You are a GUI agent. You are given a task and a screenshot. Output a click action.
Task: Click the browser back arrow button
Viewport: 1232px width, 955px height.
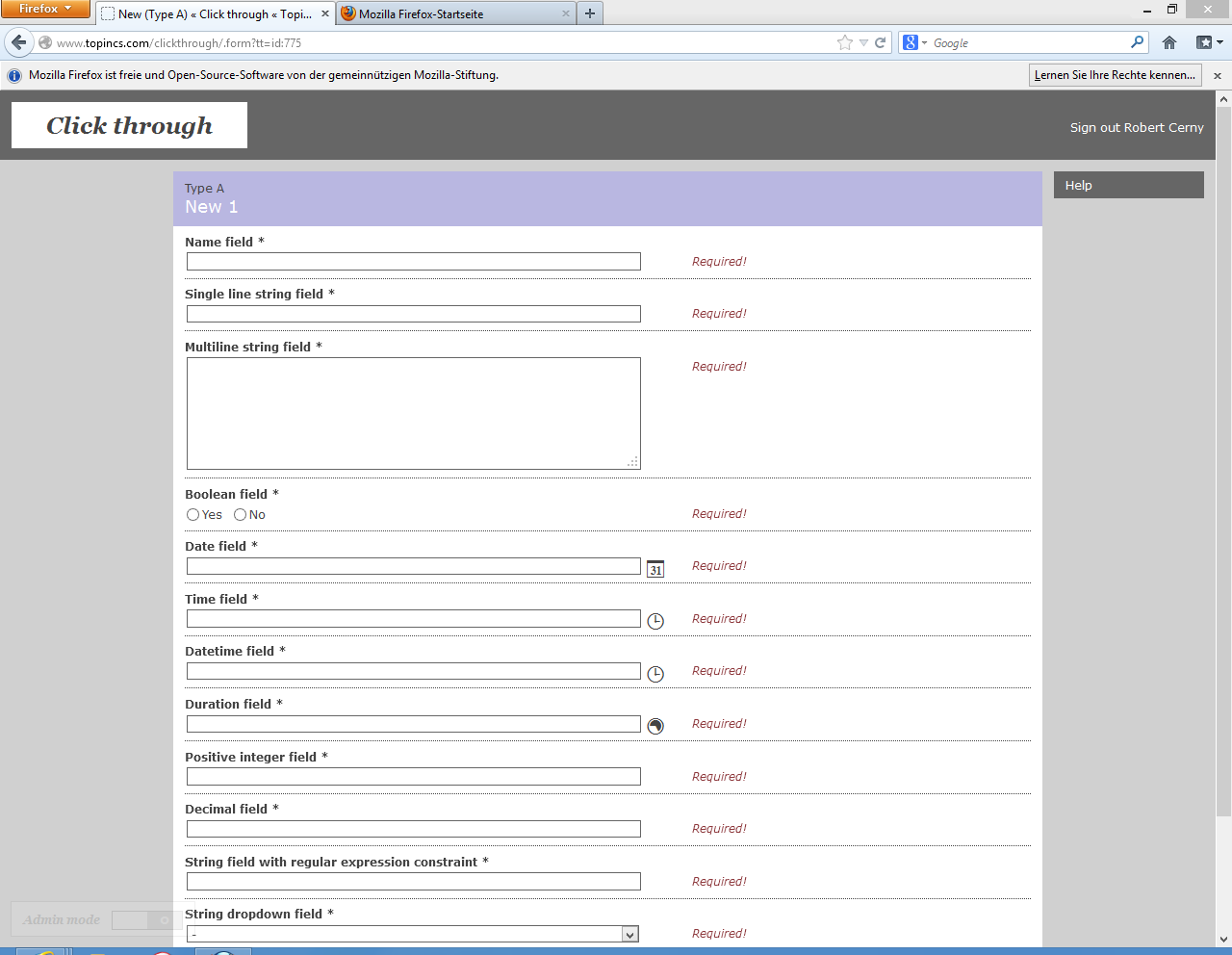pyautogui.click(x=19, y=42)
